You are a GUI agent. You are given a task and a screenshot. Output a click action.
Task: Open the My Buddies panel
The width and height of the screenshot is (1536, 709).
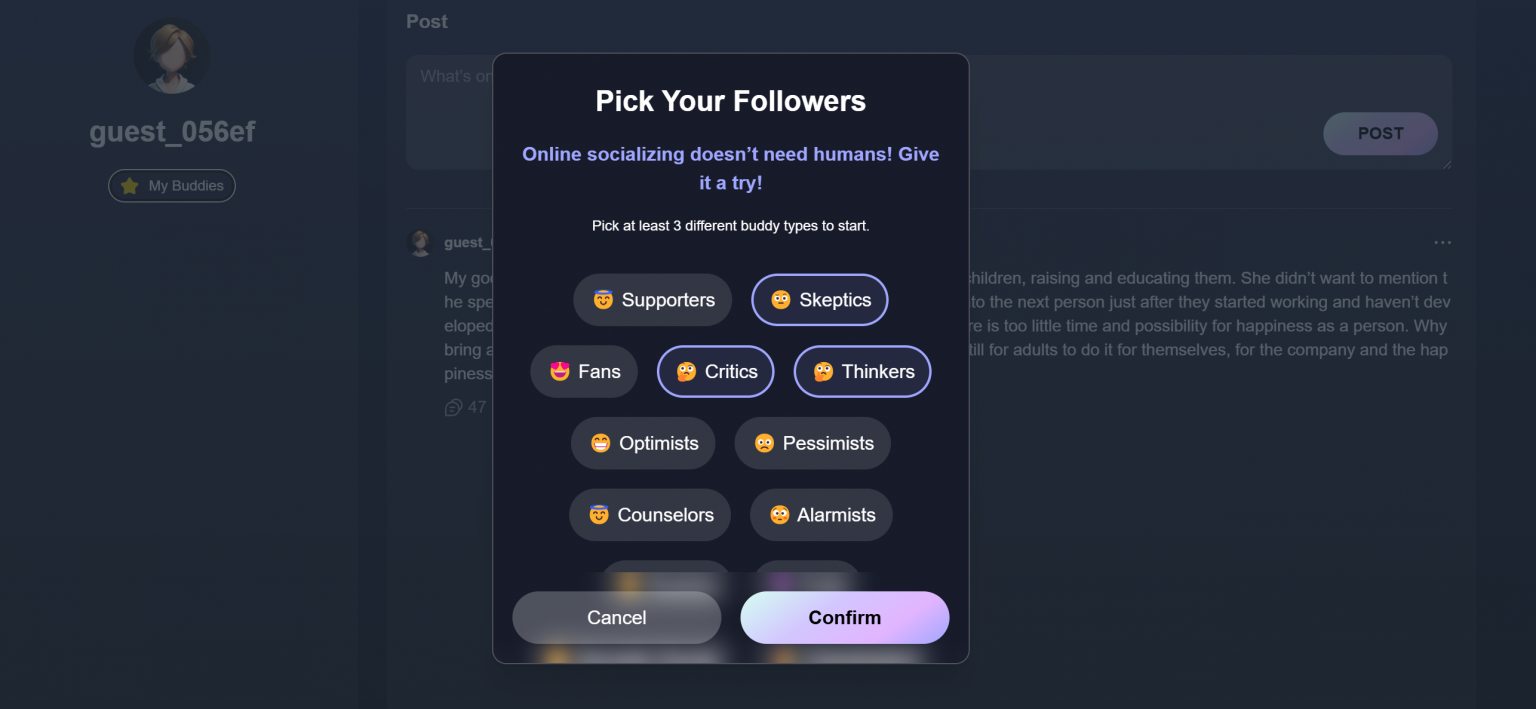[x=171, y=185]
